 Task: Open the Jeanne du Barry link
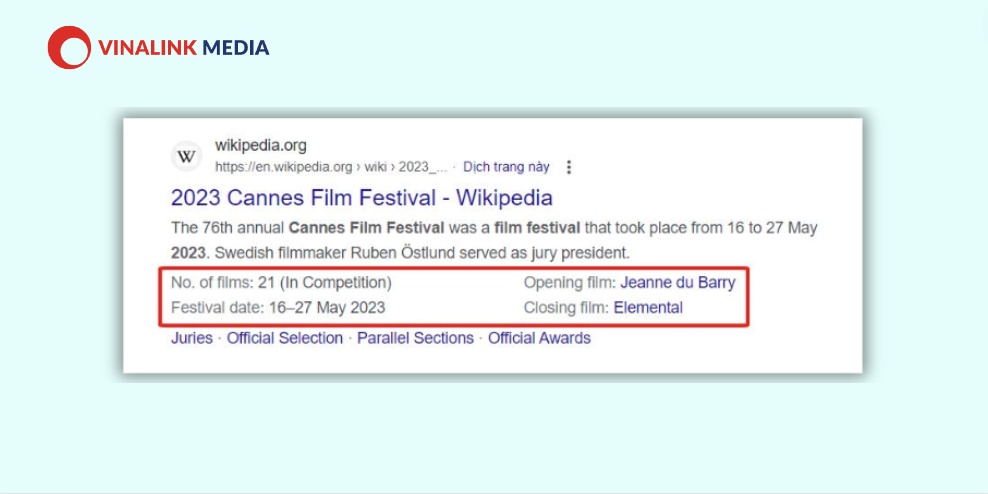(677, 282)
